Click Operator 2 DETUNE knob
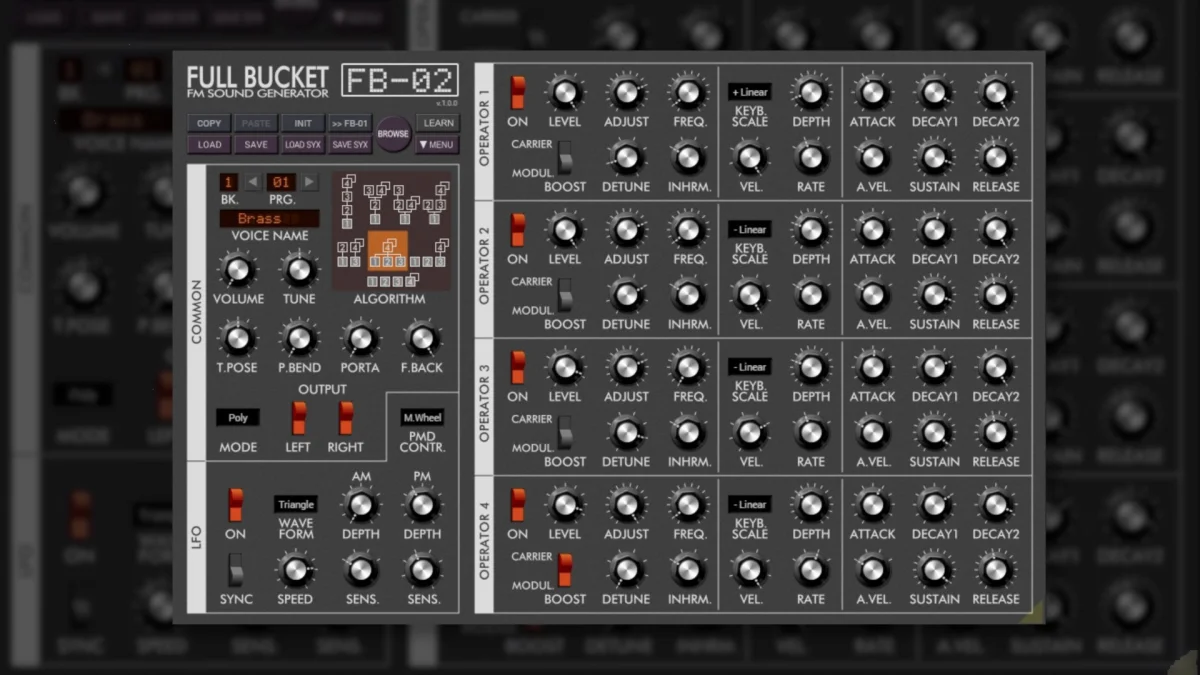 (626, 295)
